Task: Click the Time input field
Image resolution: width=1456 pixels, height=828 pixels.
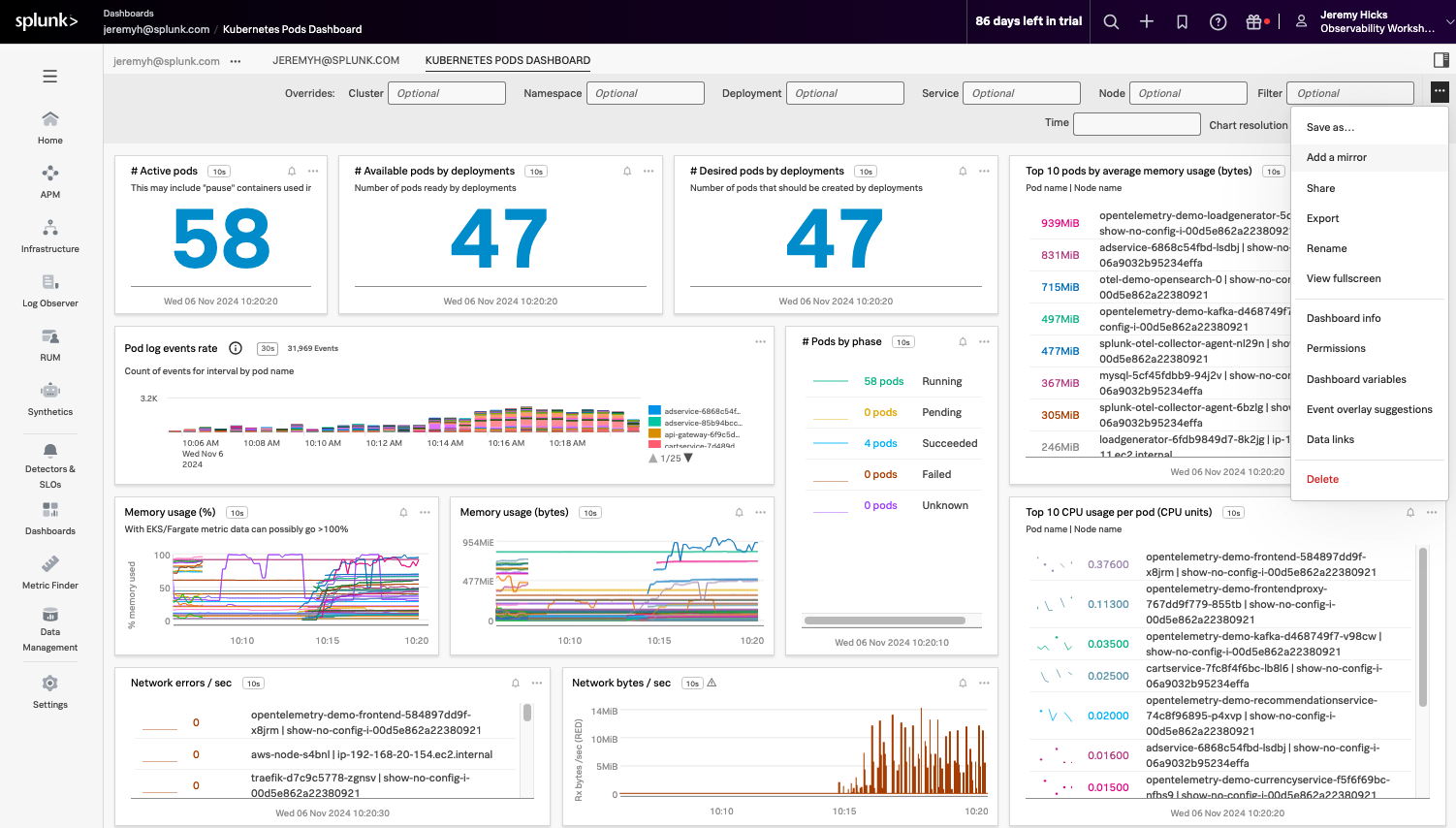Action: (x=1136, y=124)
